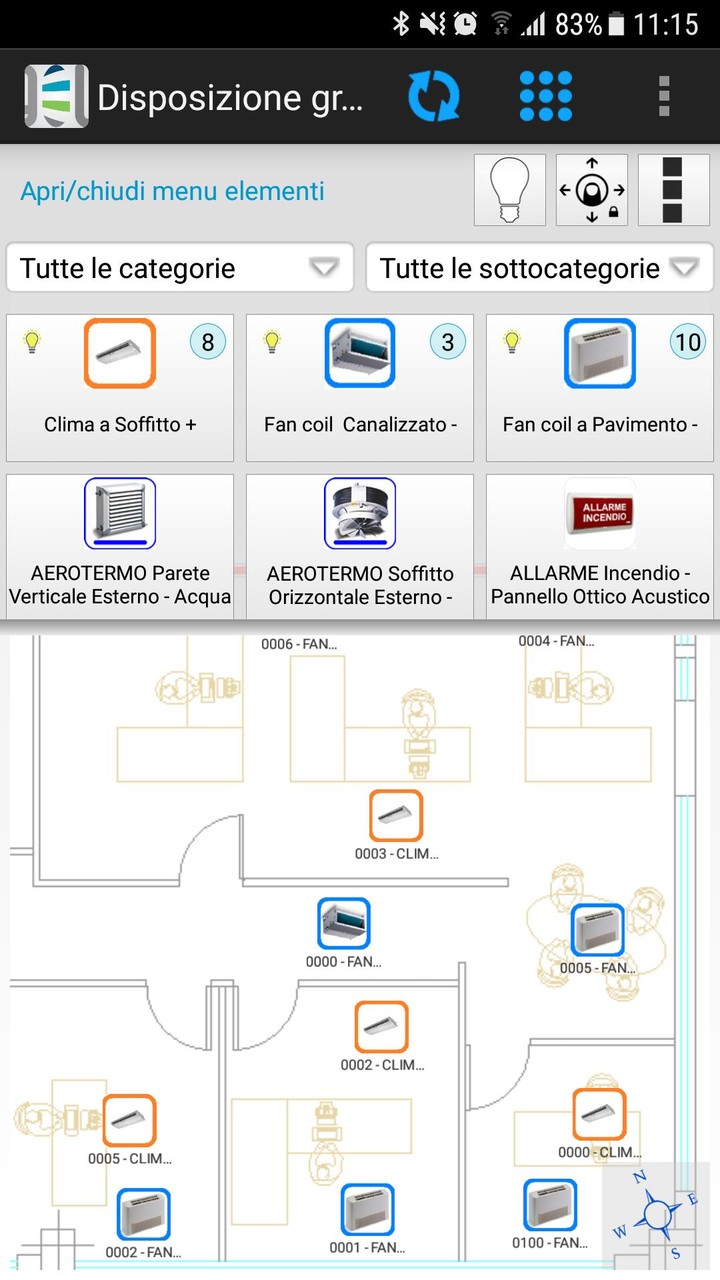Image resolution: width=720 pixels, height=1280 pixels.
Task: Expand the Tutte le sottocategorie dropdown
Action: [539, 268]
